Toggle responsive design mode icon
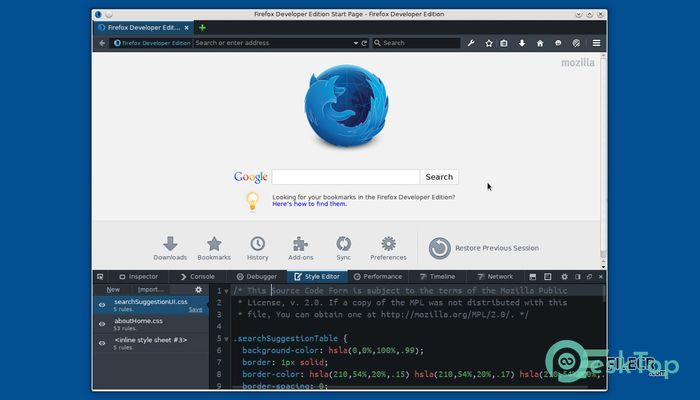Image resolution: width=700 pixels, height=400 pixels. coord(548,277)
